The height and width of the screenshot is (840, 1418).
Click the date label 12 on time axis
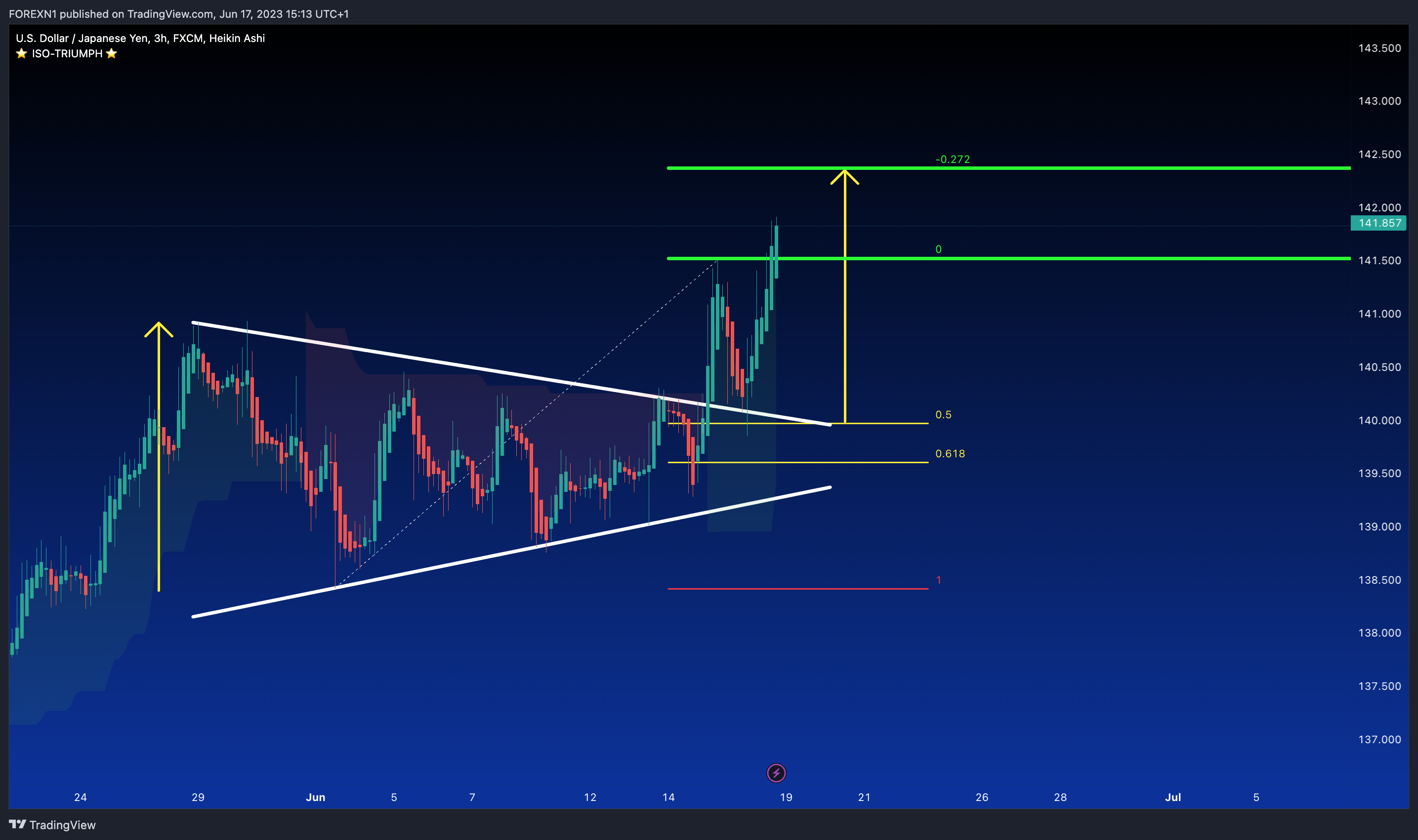[x=590, y=797]
